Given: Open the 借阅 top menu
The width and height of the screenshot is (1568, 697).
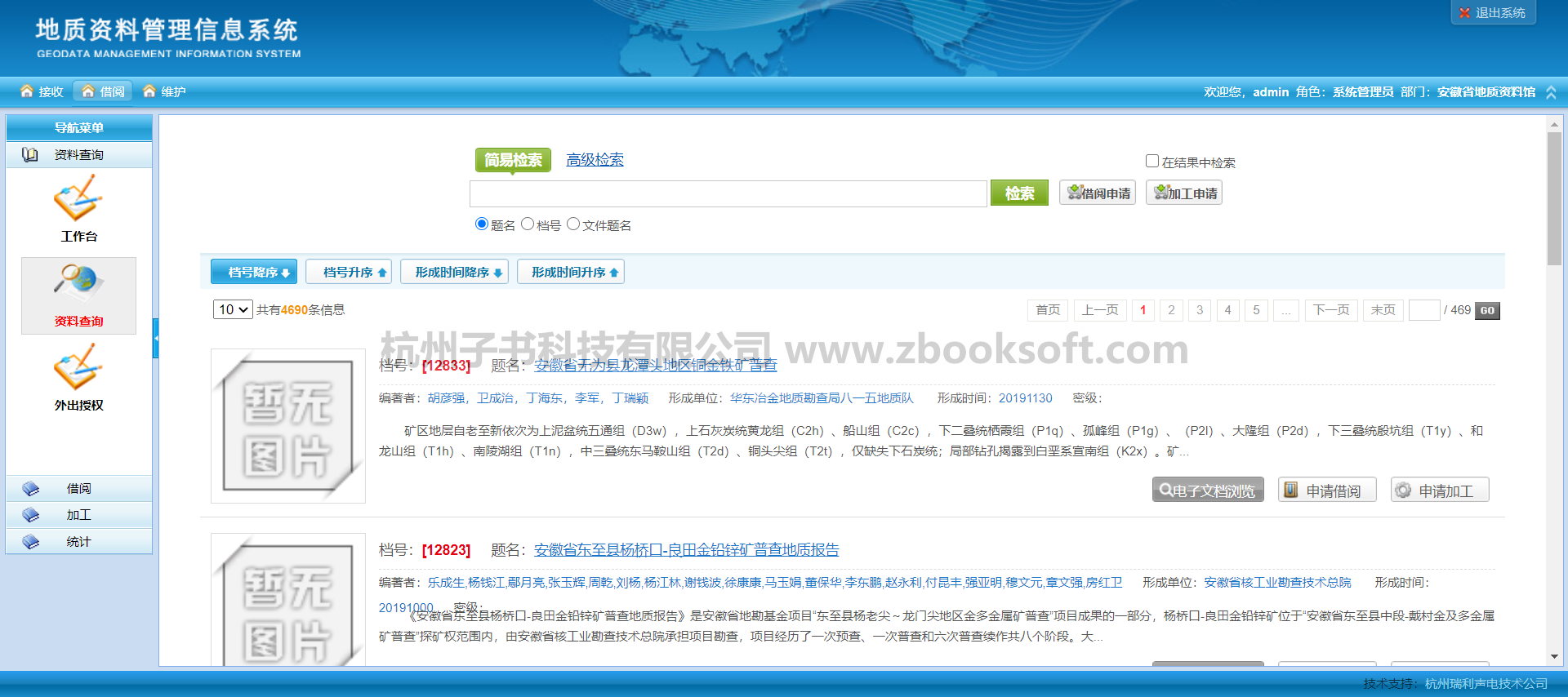Looking at the screenshot, I should (103, 91).
